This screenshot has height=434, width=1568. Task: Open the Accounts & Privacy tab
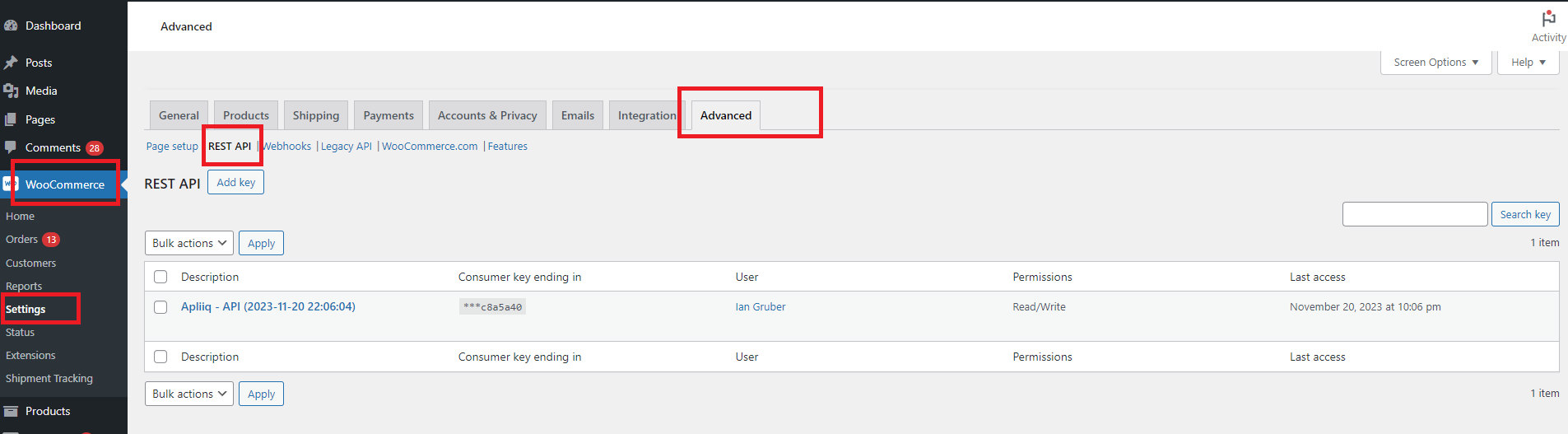click(x=487, y=115)
